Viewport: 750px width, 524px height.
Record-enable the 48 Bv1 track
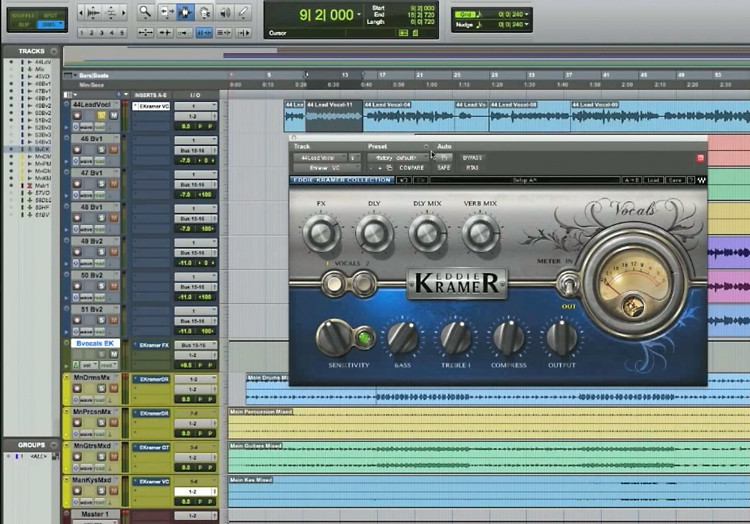click(77, 218)
